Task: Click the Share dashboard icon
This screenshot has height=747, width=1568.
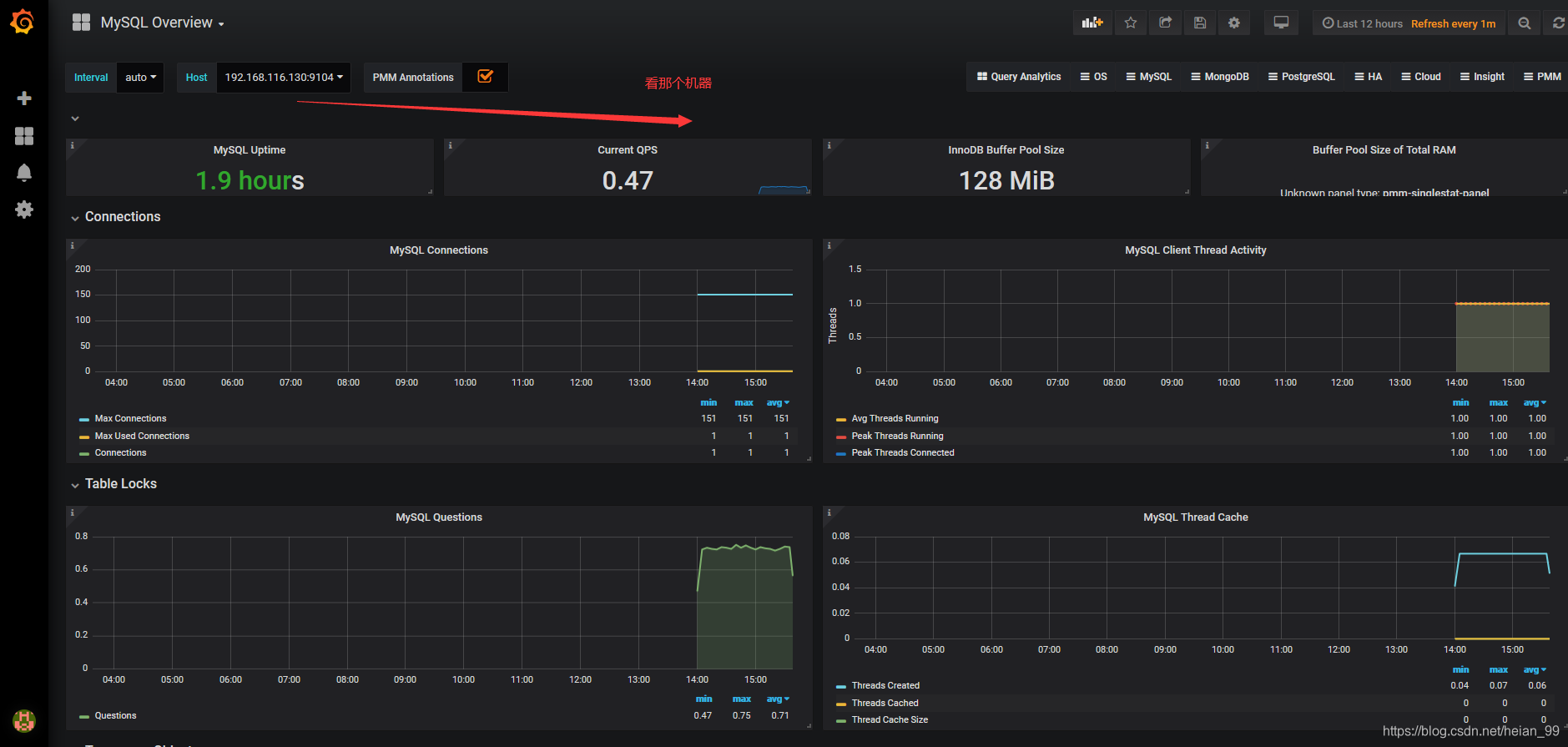Action: tap(1166, 23)
